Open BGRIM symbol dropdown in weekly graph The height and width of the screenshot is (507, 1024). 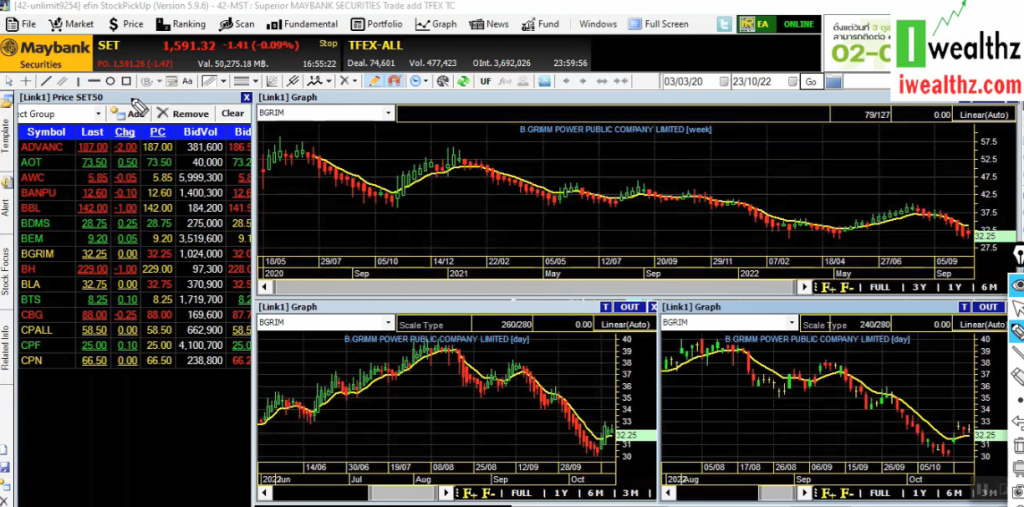pyautogui.click(x=389, y=112)
